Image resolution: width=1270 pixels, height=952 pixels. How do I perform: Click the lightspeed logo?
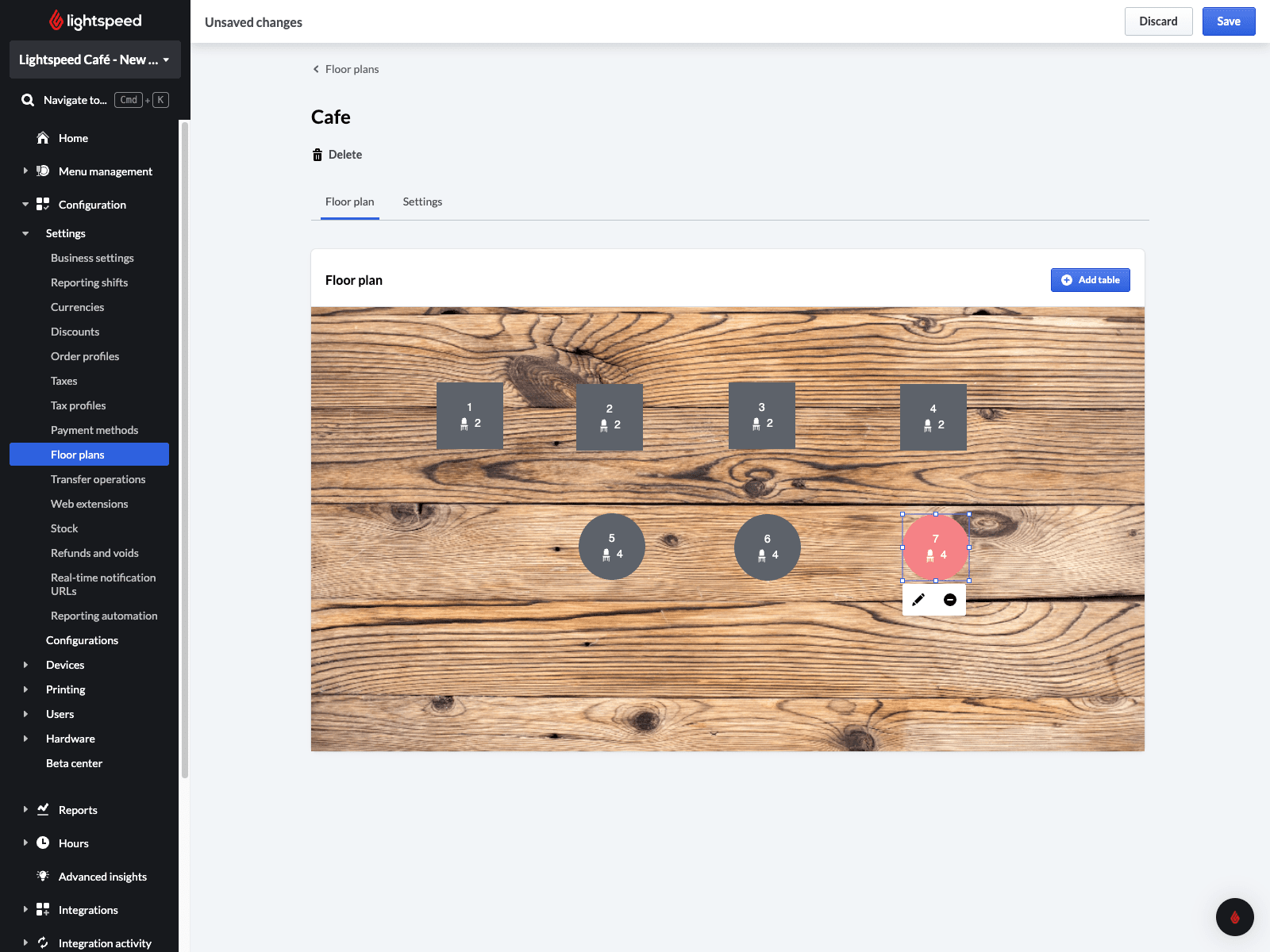95,21
